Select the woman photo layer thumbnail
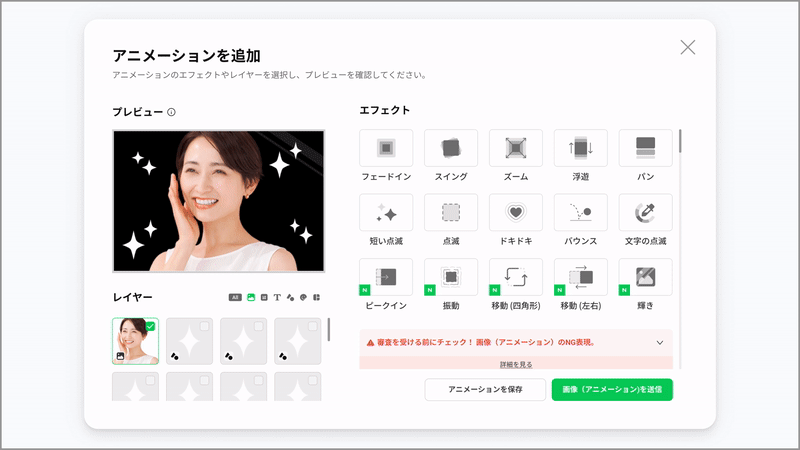Screen dimensions: 800x450 (x=135, y=341)
